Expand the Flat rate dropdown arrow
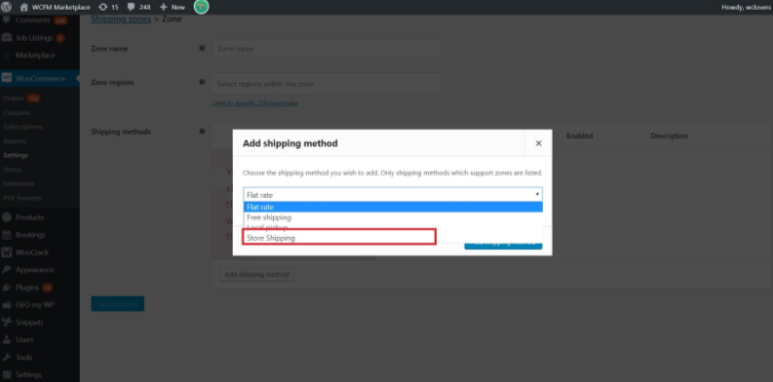773x382 pixels. pyautogui.click(x=537, y=195)
